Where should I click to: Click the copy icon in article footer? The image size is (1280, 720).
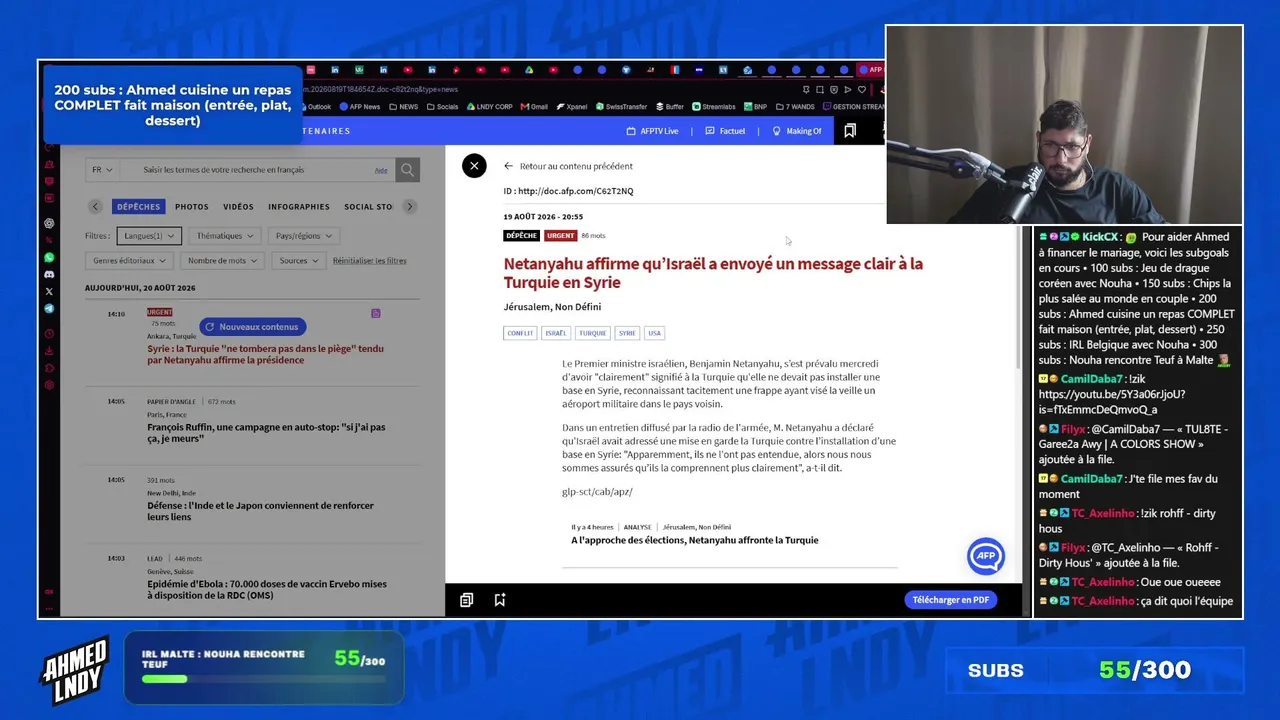(x=466, y=600)
